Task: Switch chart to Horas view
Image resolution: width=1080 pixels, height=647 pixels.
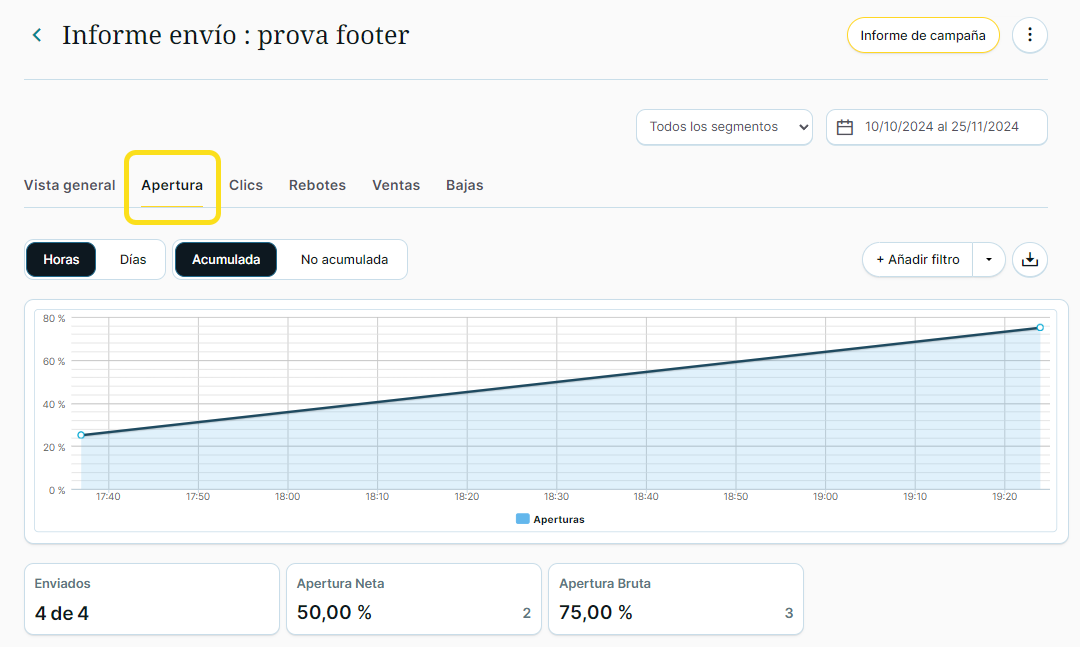Action: coord(61,259)
